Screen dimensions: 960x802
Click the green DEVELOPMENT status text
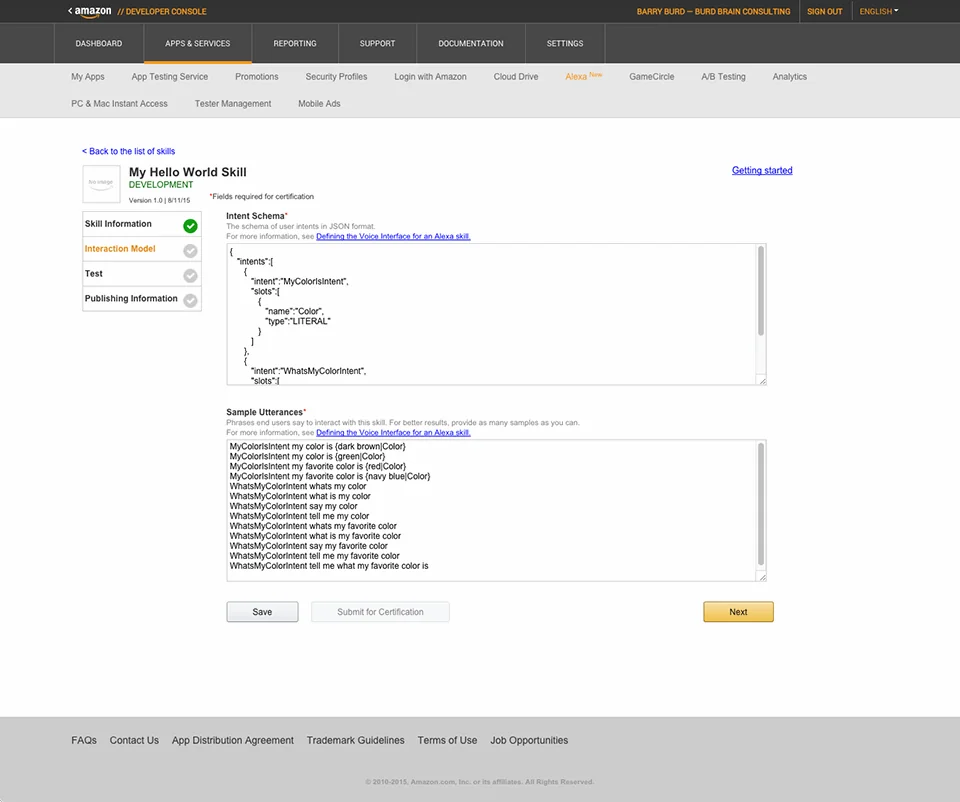(x=161, y=185)
